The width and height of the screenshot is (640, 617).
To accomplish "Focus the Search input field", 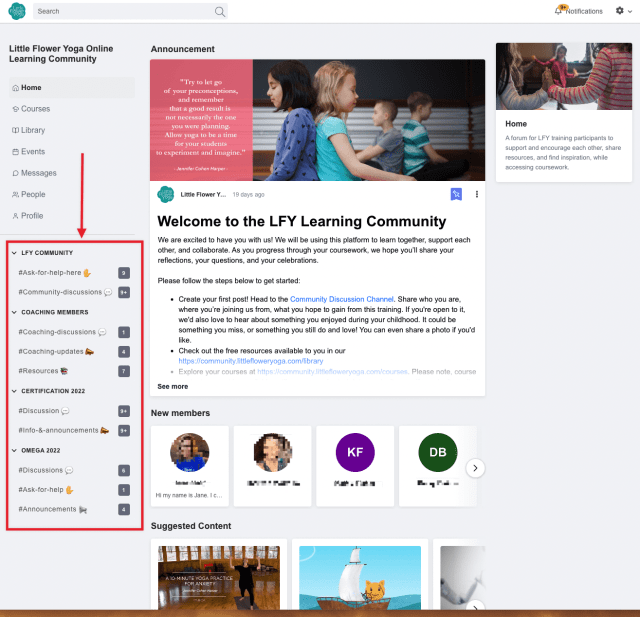I will point(130,11).
